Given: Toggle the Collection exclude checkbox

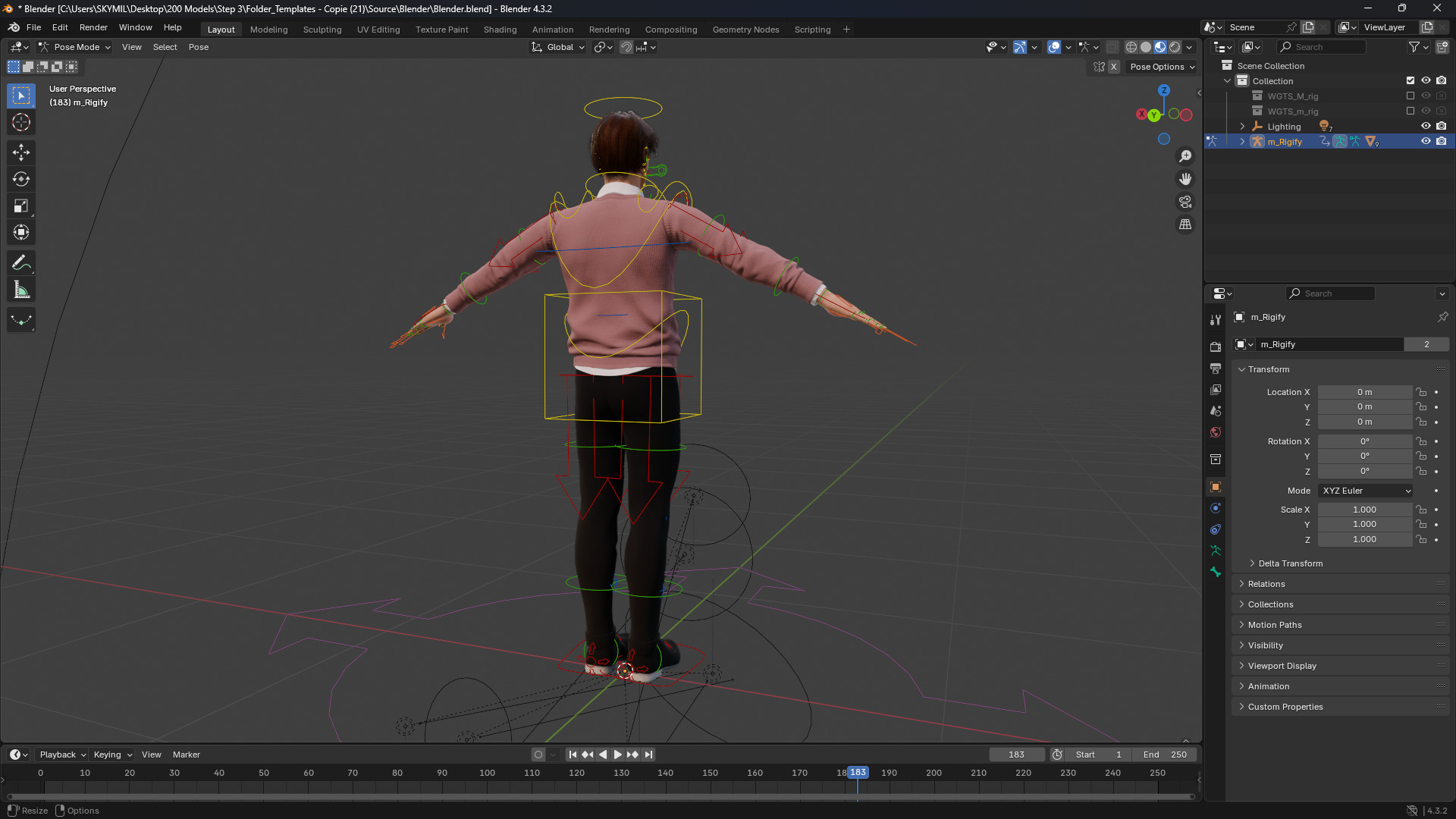Looking at the screenshot, I should tap(1410, 80).
